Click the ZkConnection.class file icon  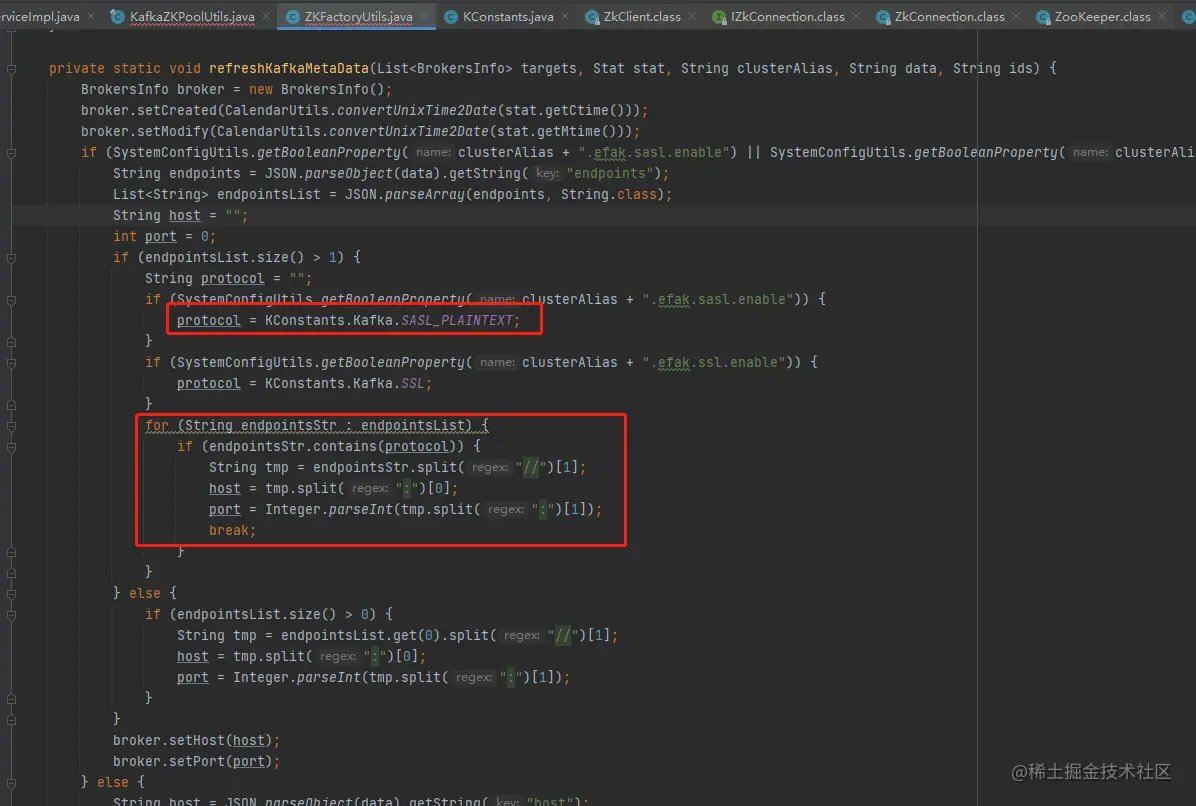tap(883, 17)
